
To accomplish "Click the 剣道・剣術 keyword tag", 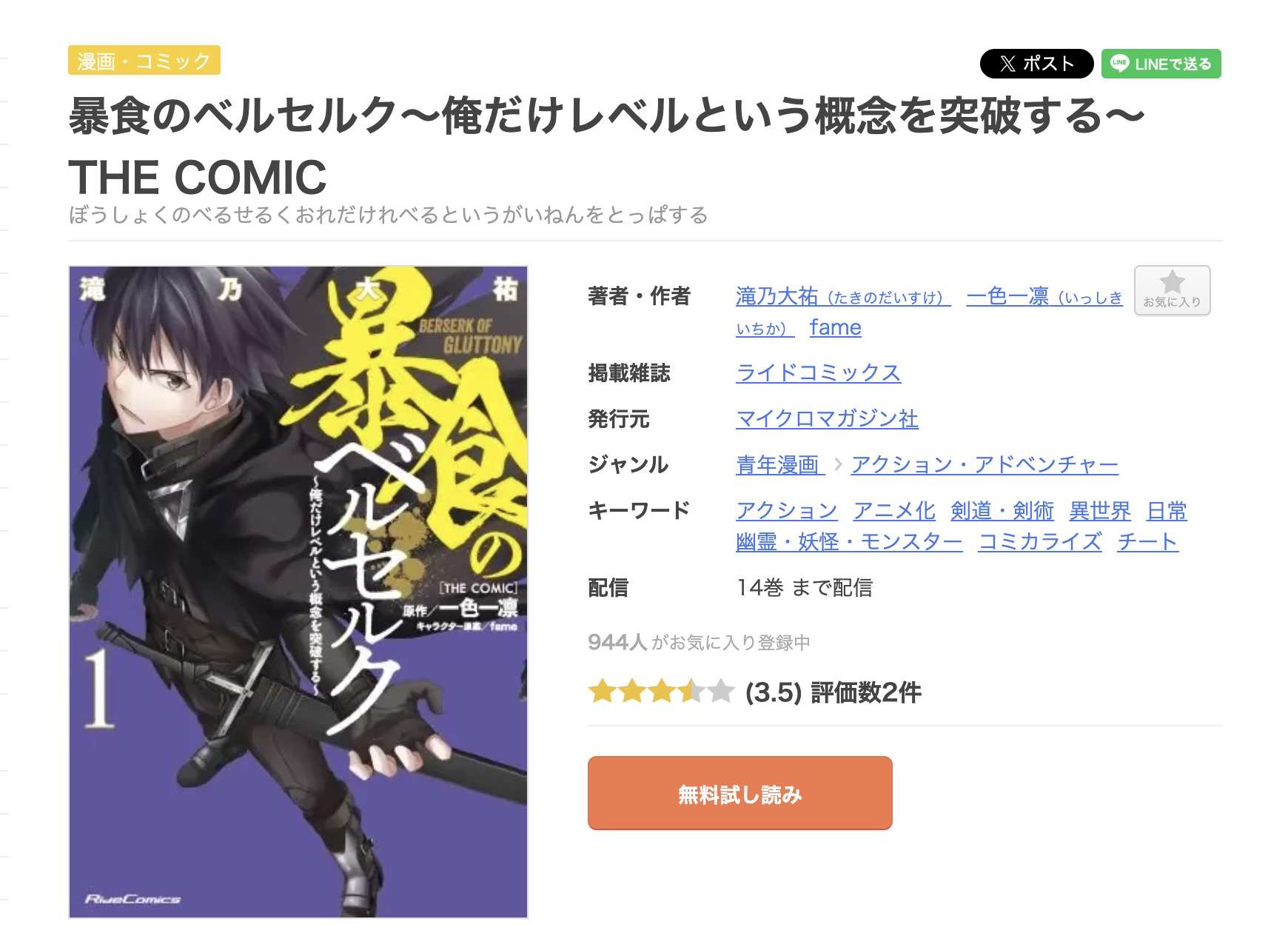I will click(x=1002, y=510).
